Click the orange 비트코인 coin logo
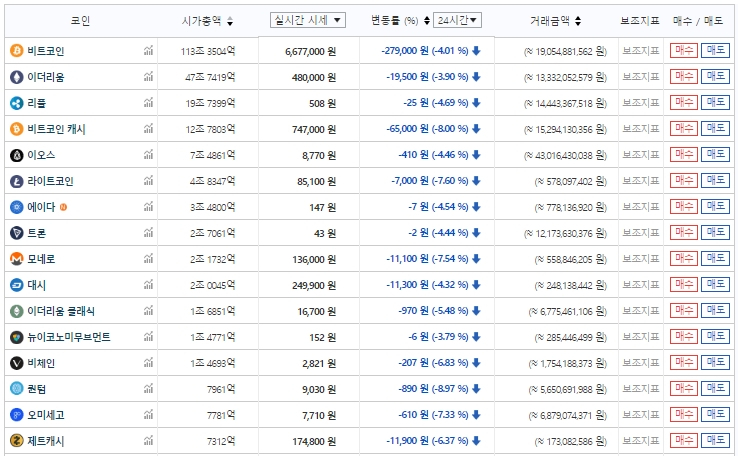 click(16, 50)
